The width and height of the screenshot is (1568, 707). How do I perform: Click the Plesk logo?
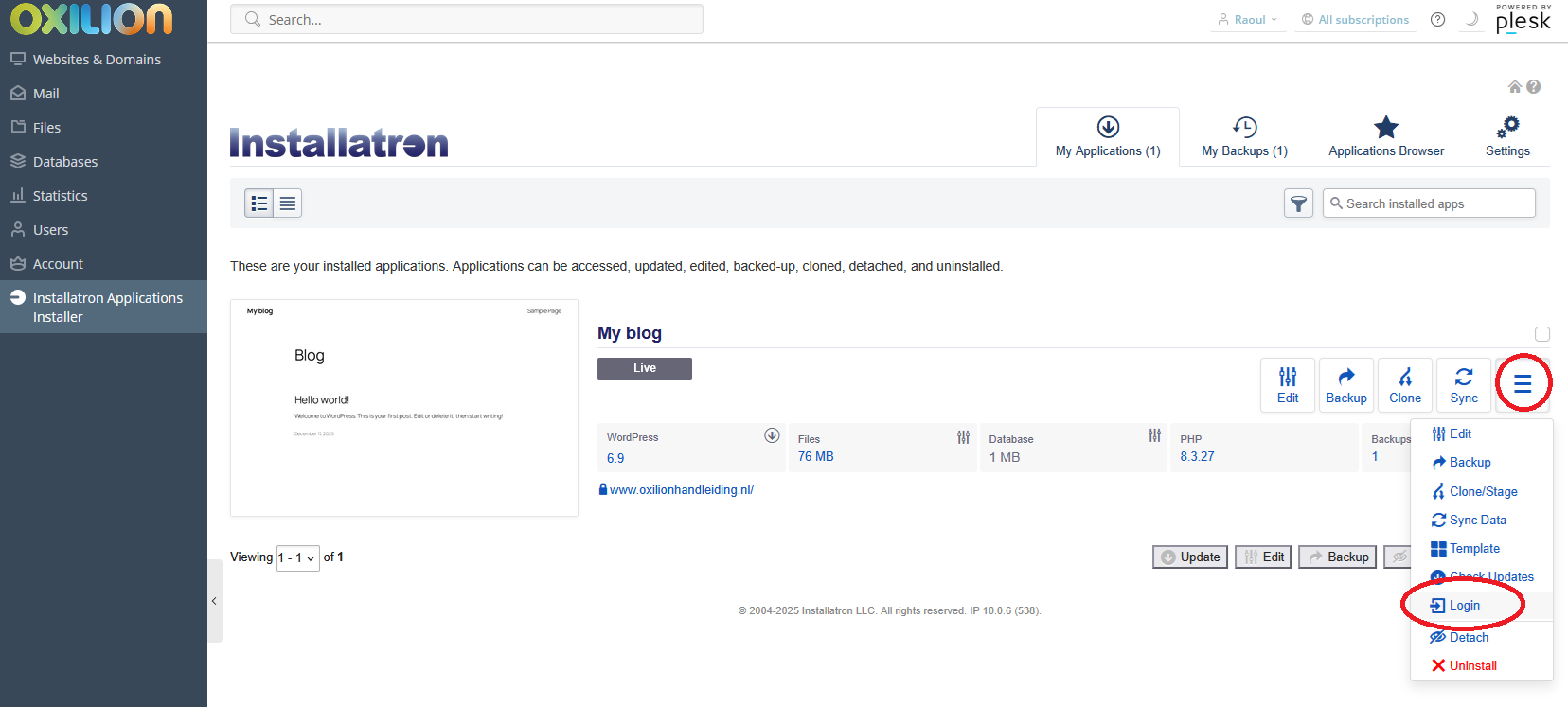click(1523, 18)
